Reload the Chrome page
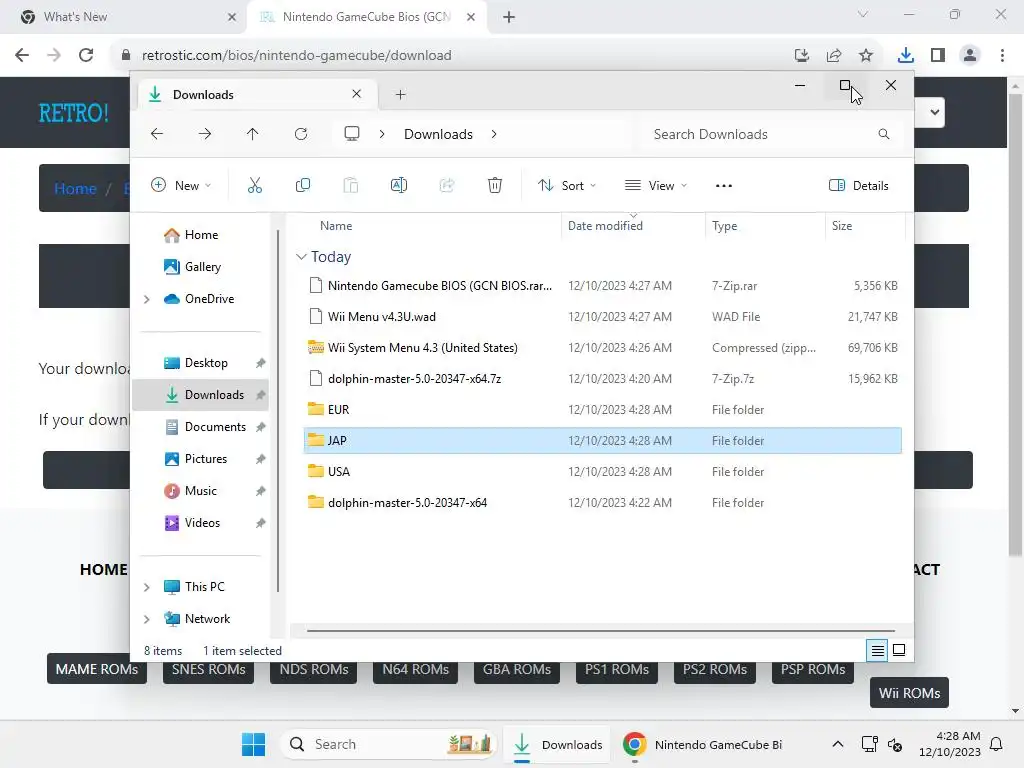 click(x=86, y=55)
